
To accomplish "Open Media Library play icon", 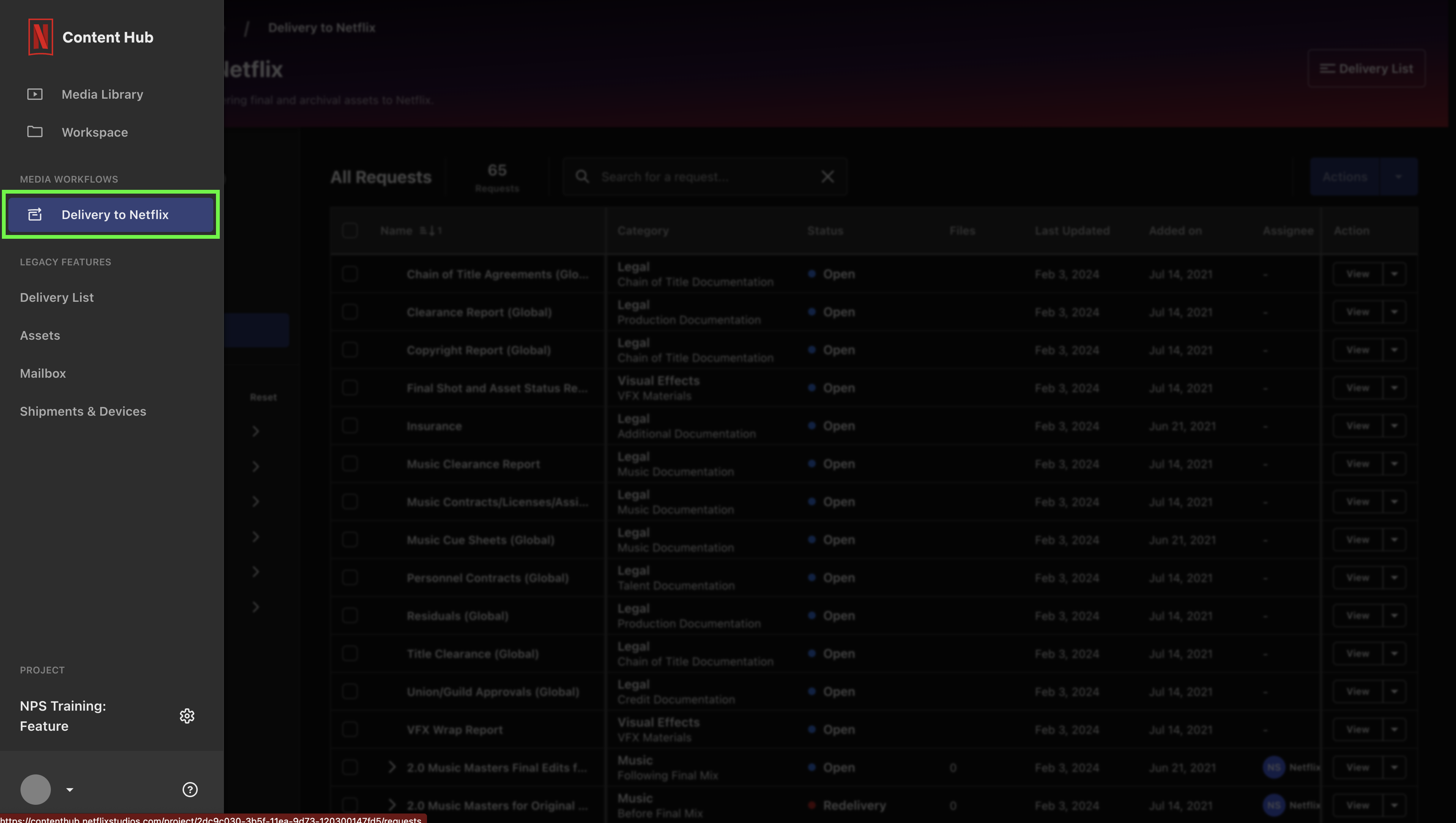I will pos(35,95).
